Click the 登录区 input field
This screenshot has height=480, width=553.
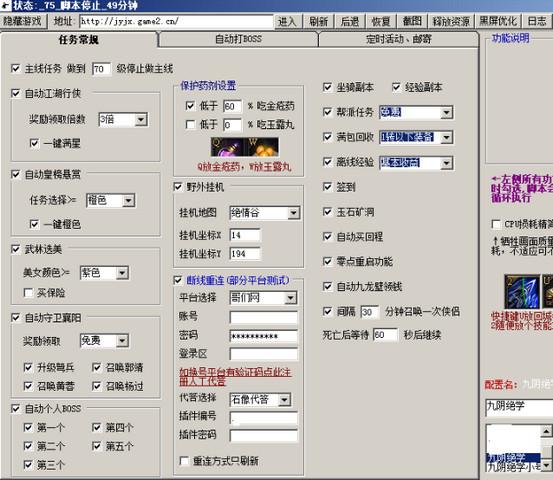[263, 354]
